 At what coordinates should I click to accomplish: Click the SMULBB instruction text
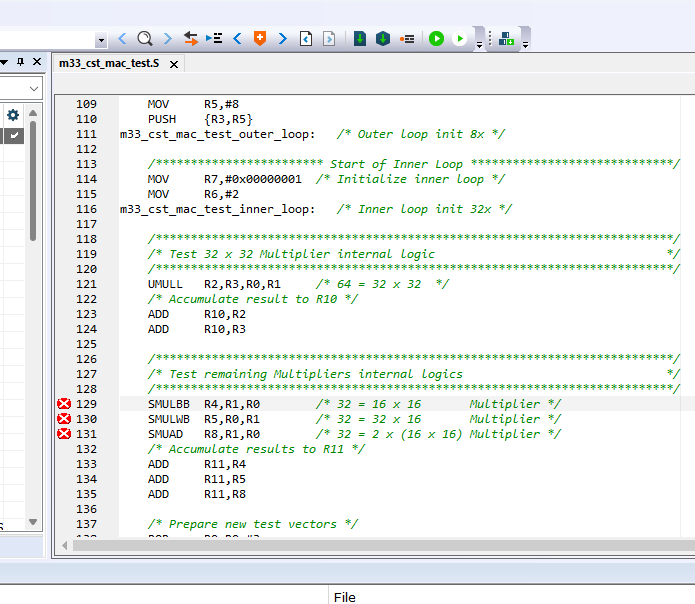pyautogui.click(x=168, y=404)
